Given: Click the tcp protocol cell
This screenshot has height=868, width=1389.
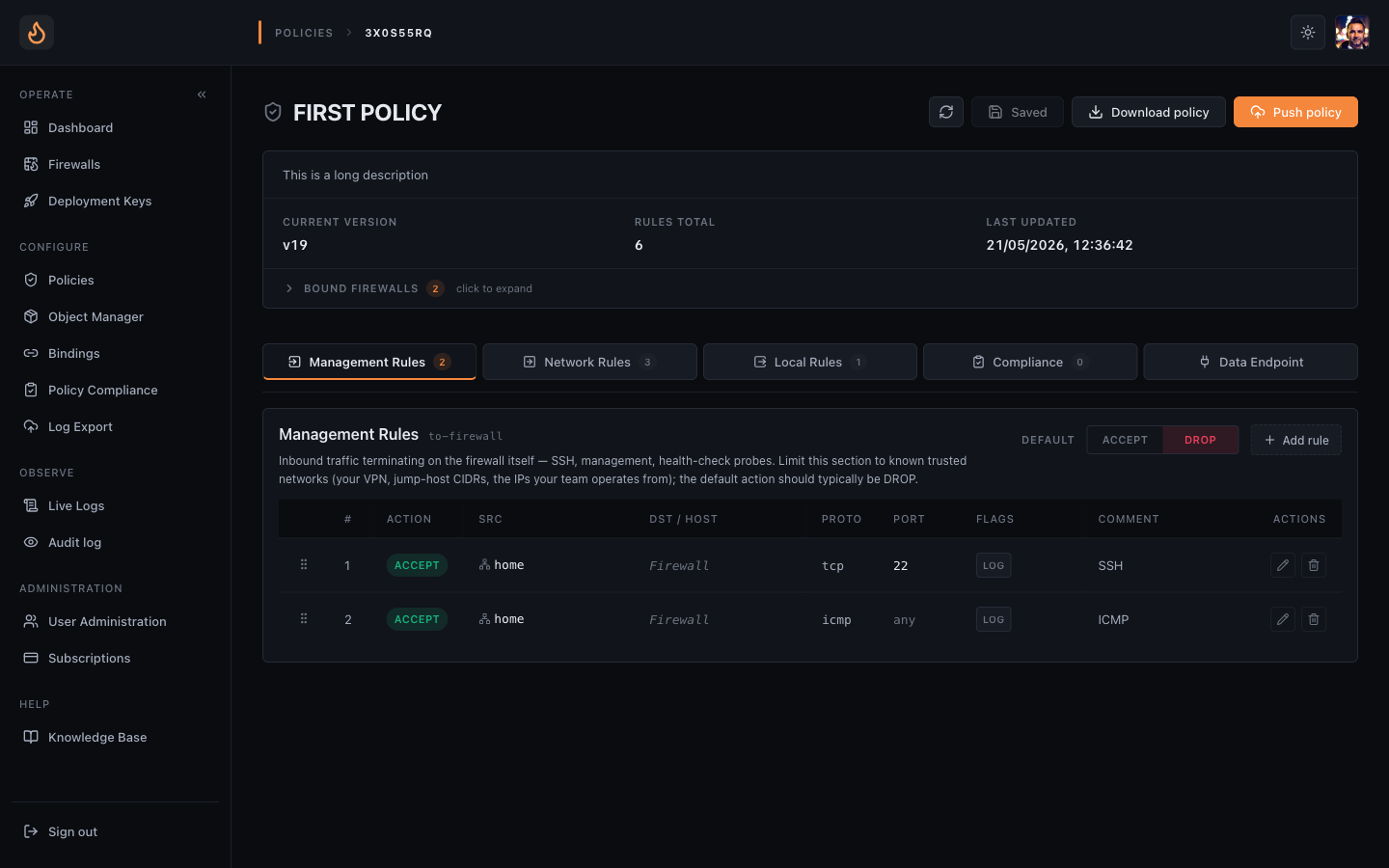Looking at the screenshot, I should click(x=832, y=566).
